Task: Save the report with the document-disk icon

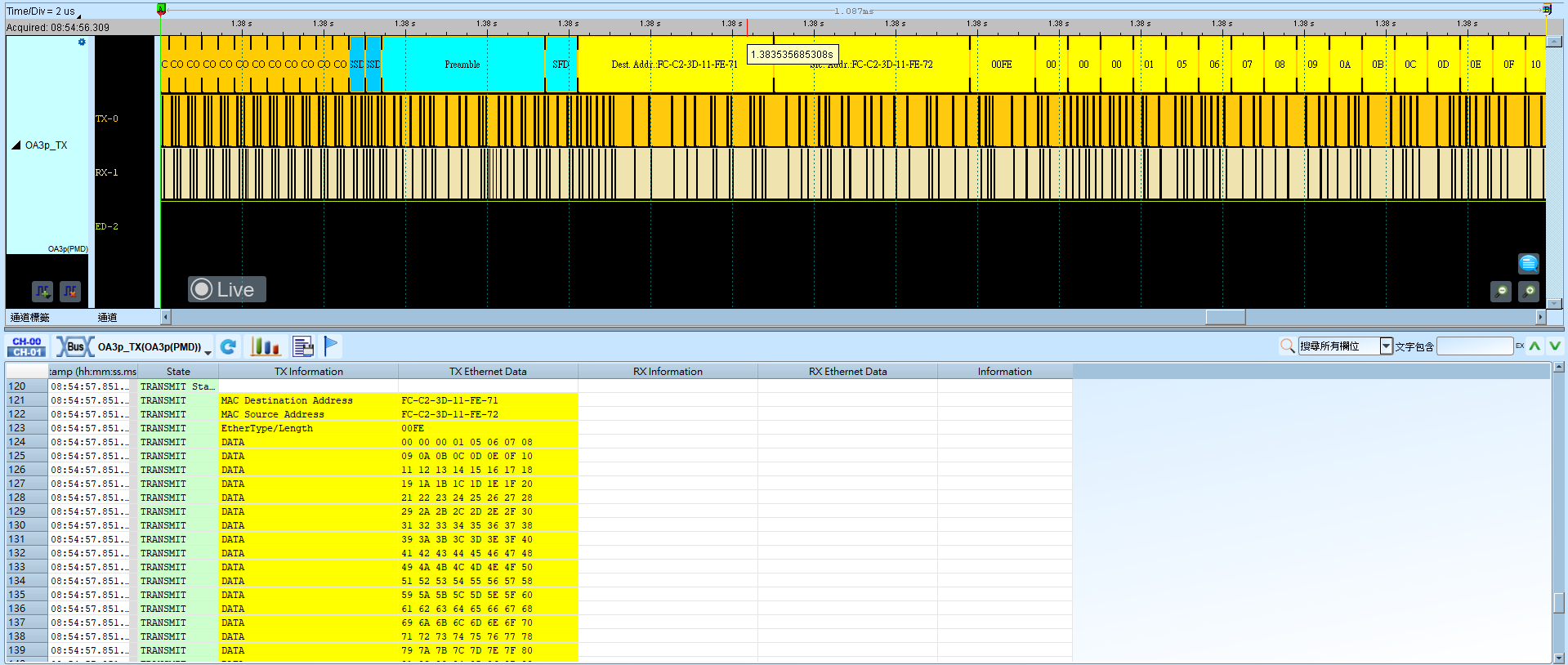Action: (x=302, y=346)
